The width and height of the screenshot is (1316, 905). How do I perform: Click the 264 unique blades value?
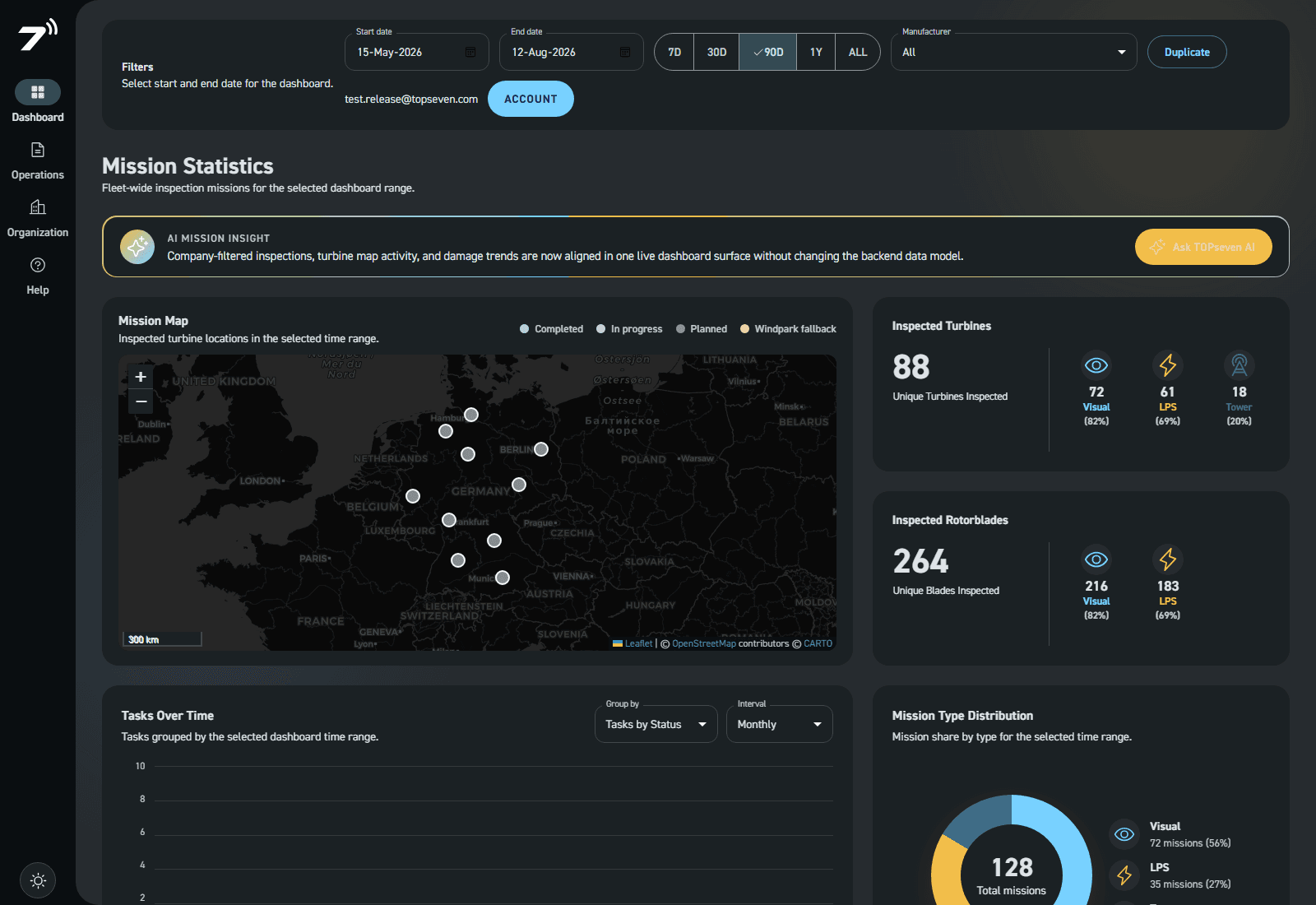pyautogui.click(x=921, y=561)
